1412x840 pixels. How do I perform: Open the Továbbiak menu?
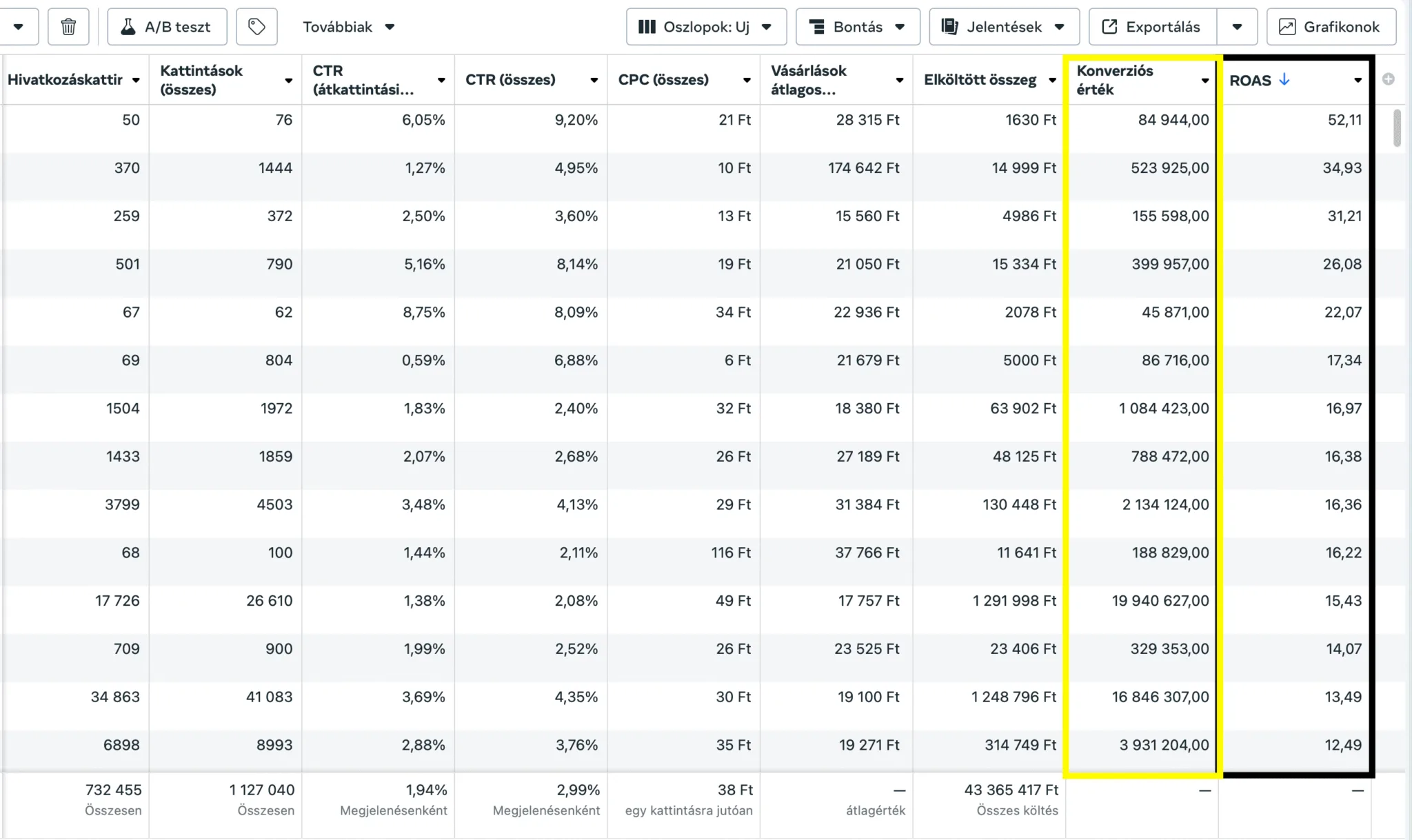[x=348, y=27]
